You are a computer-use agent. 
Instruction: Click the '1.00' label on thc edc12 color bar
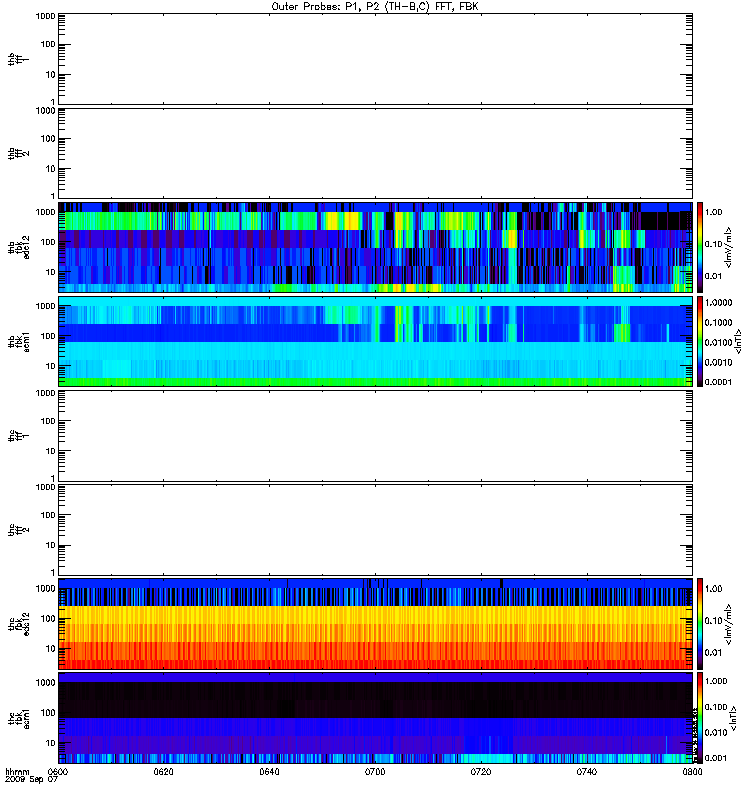click(714, 589)
